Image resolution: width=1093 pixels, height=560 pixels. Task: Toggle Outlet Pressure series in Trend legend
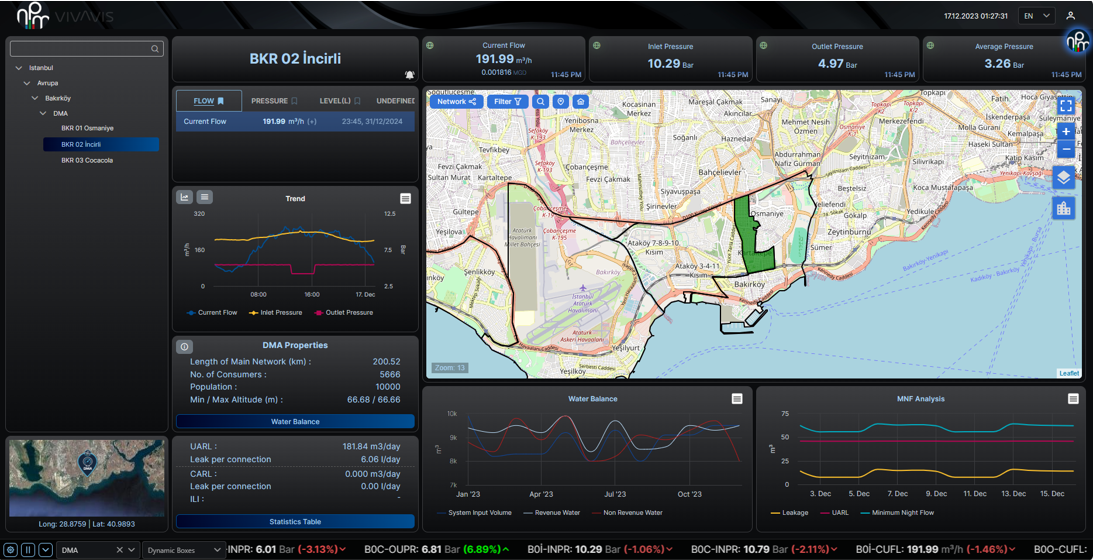[x=345, y=313]
